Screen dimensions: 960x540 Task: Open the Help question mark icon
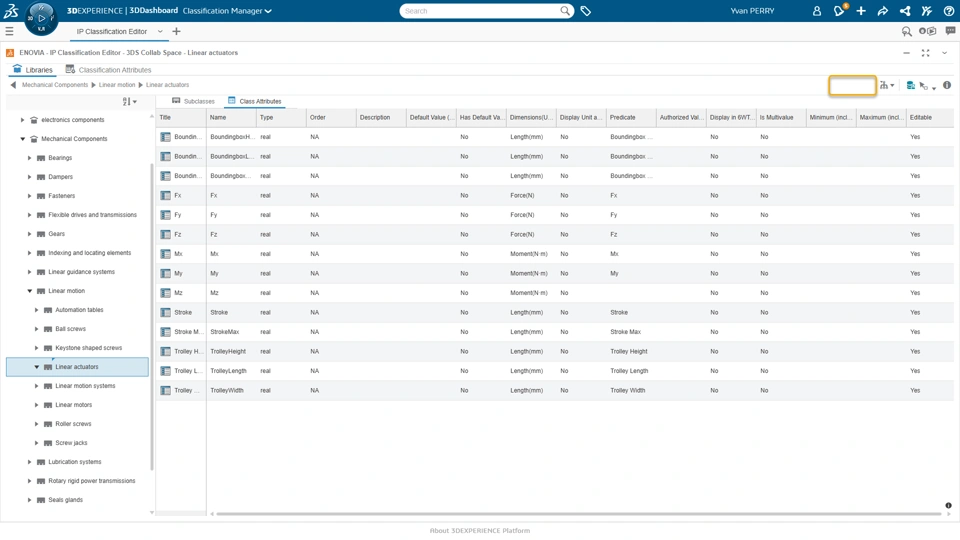948,11
